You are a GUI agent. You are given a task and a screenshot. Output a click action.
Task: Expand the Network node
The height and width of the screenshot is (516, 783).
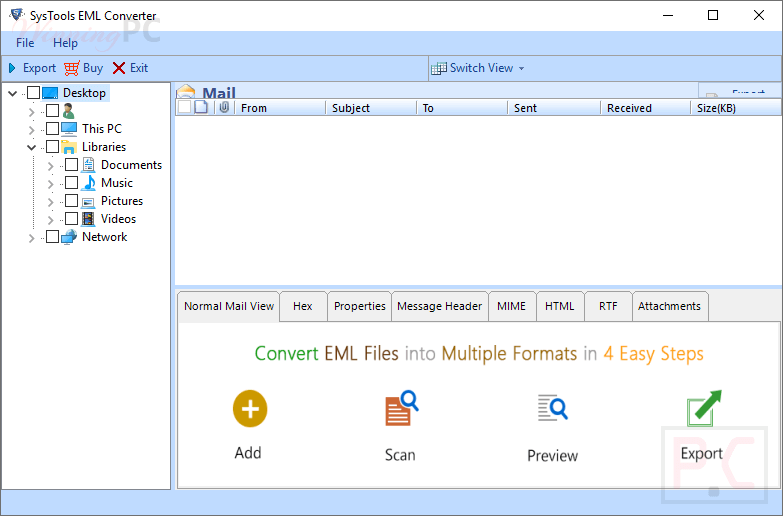31,238
